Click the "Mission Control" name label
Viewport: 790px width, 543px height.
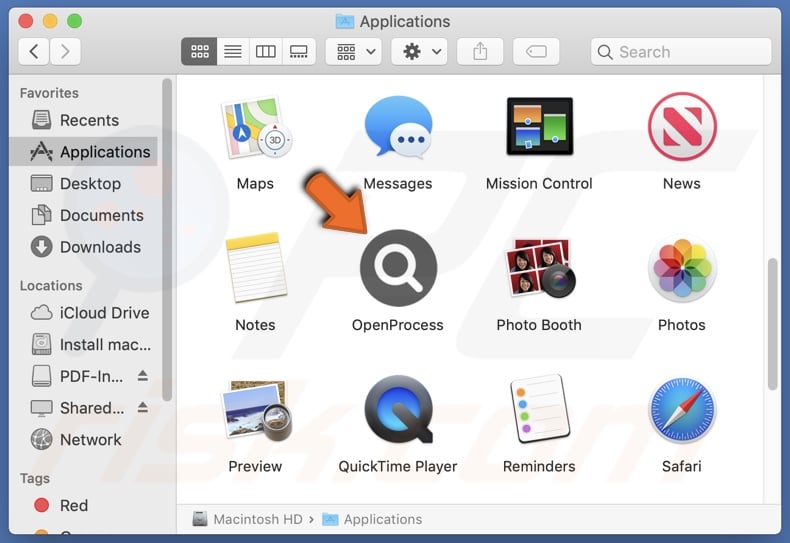point(539,183)
